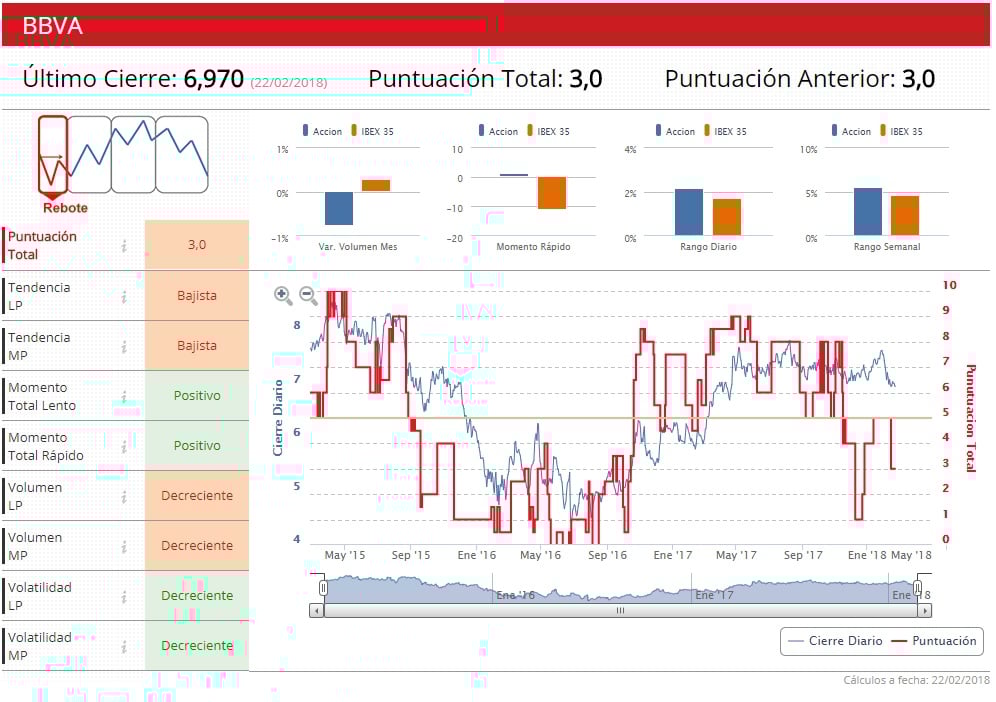Click the Ene '16 label in the navigator

click(515, 595)
